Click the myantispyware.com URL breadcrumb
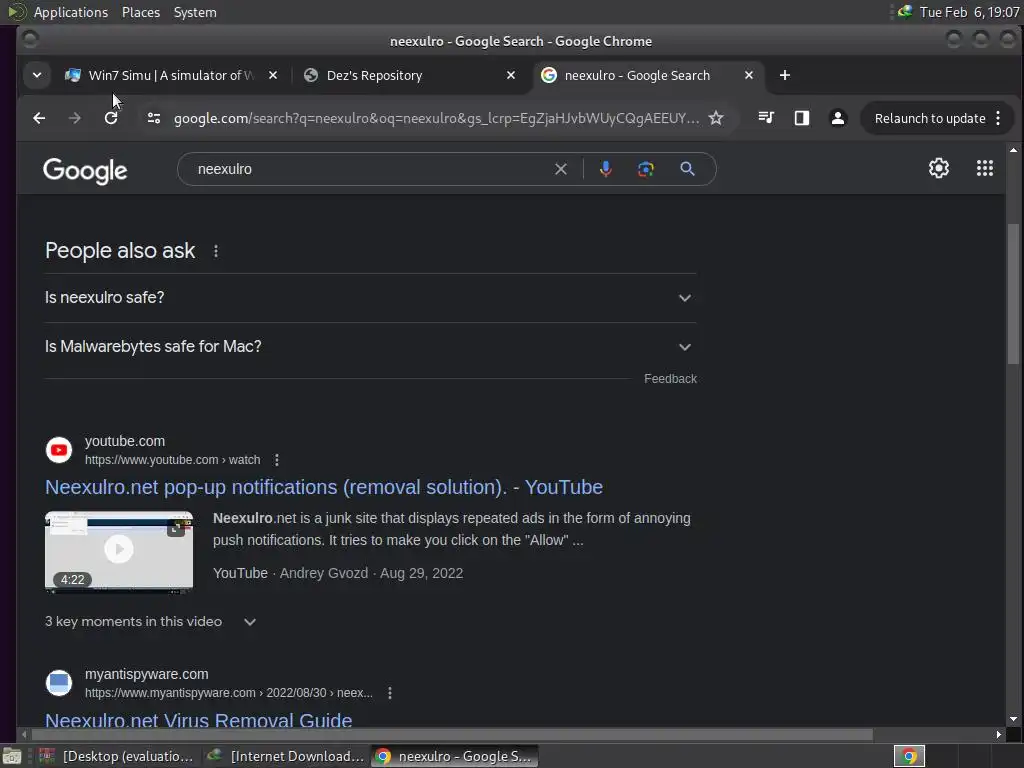This screenshot has height=768, width=1024. [229, 693]
